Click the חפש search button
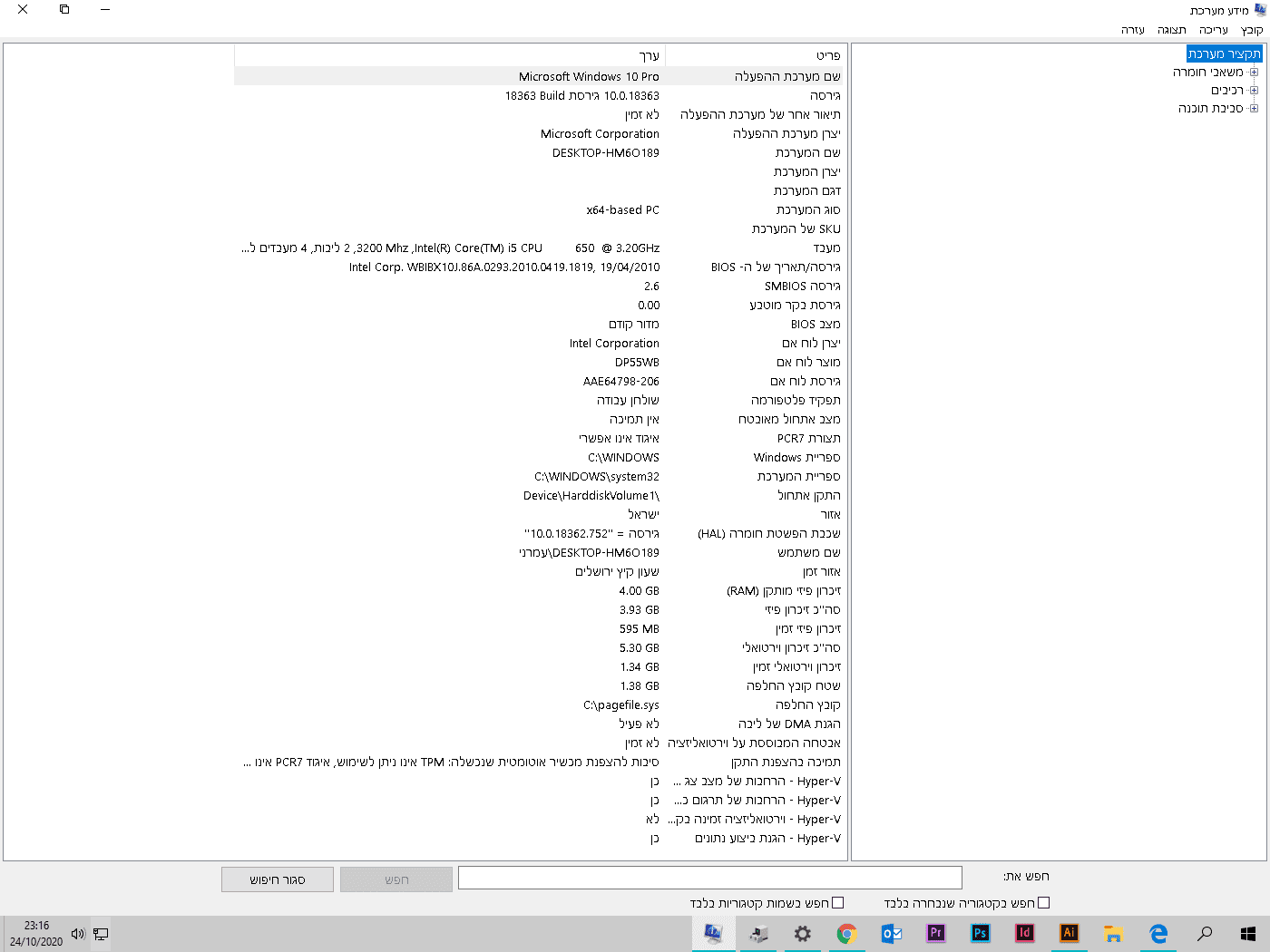 tap(396, 879)
